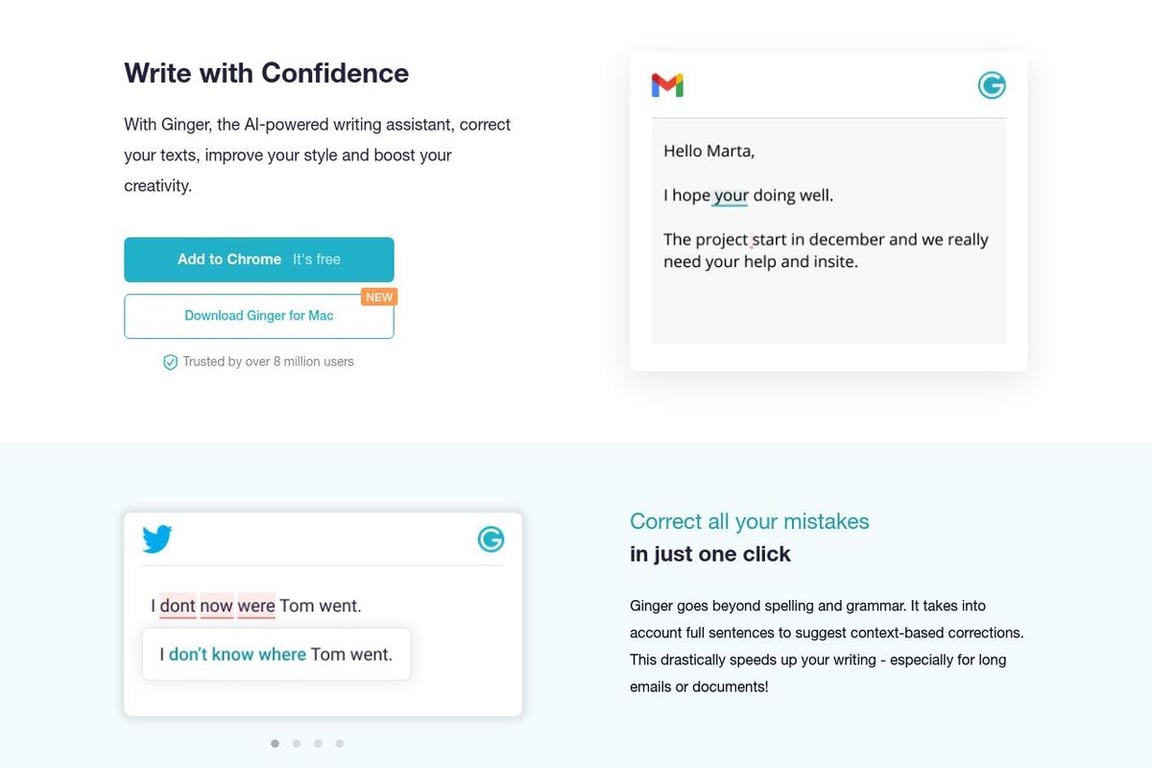Click the 'Correct all your mistakes' heading

[749, 521]
